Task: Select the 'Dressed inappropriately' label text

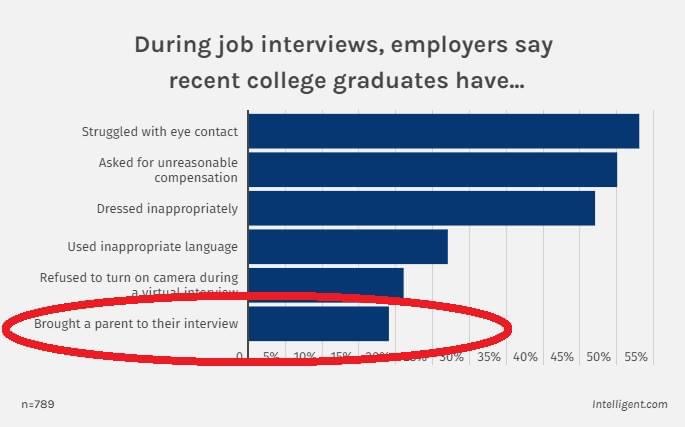Action: [167, 208]
